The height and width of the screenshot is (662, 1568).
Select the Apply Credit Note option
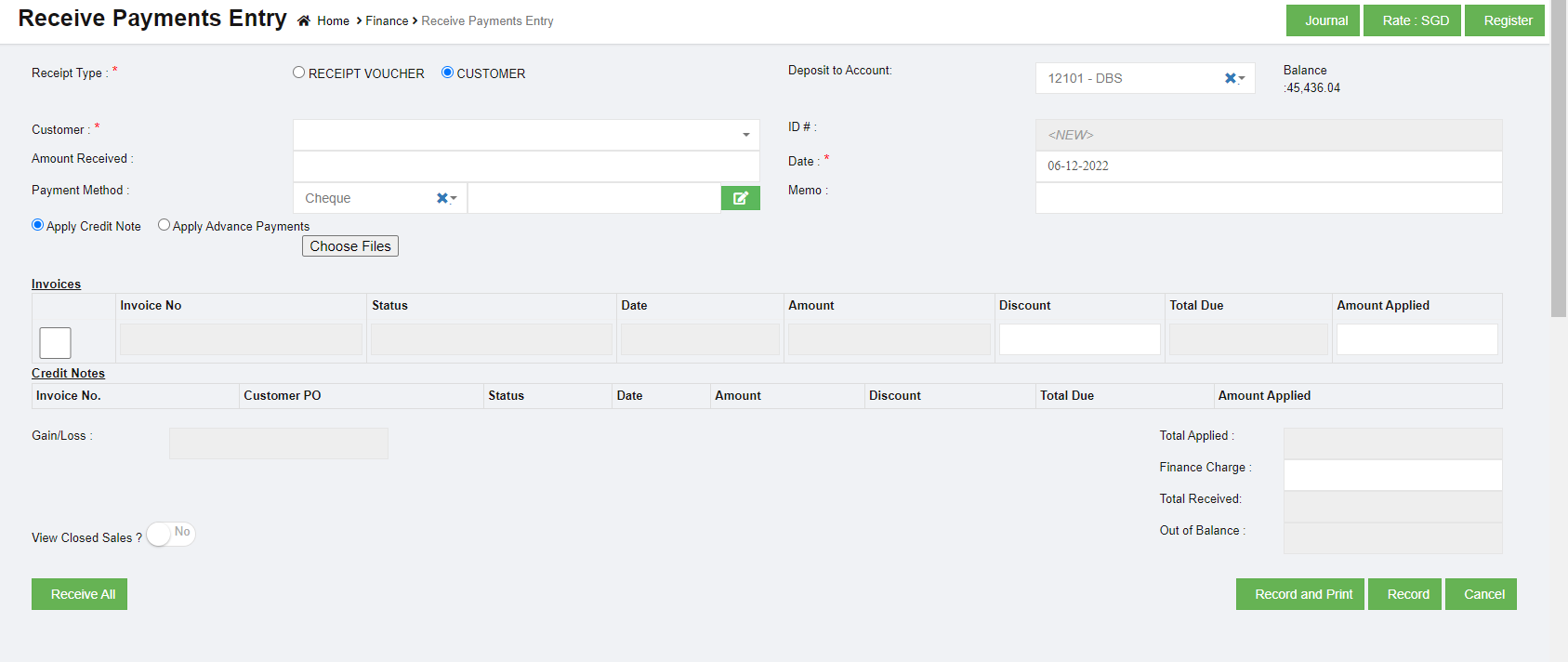click(x=38, y=225)
